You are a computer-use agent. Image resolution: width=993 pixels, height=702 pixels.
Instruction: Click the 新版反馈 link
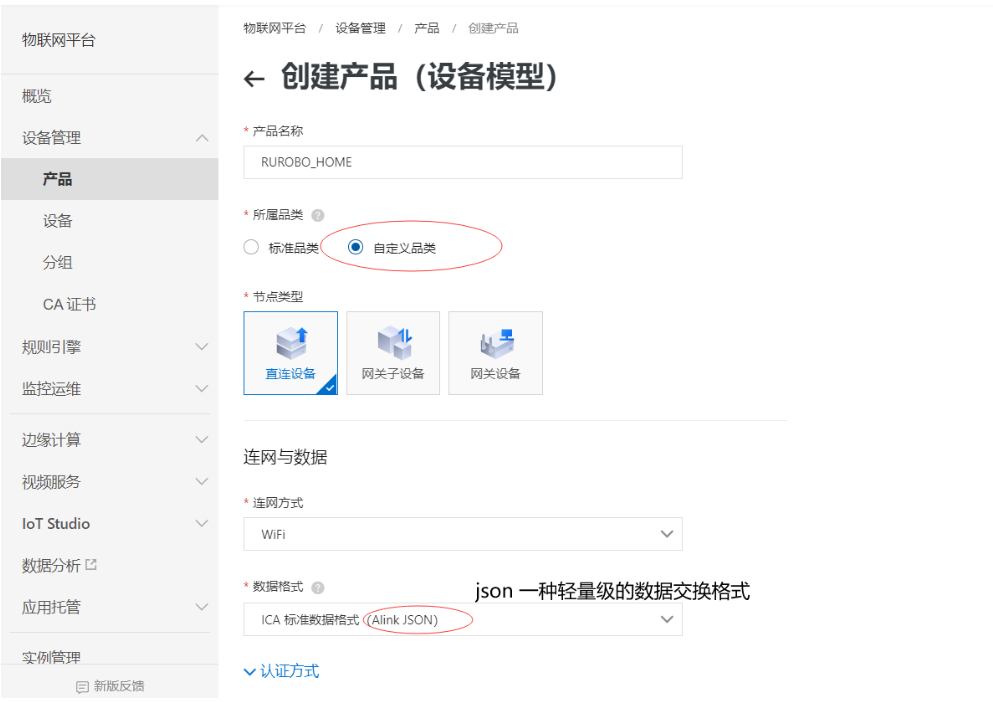tap(118, 686)
